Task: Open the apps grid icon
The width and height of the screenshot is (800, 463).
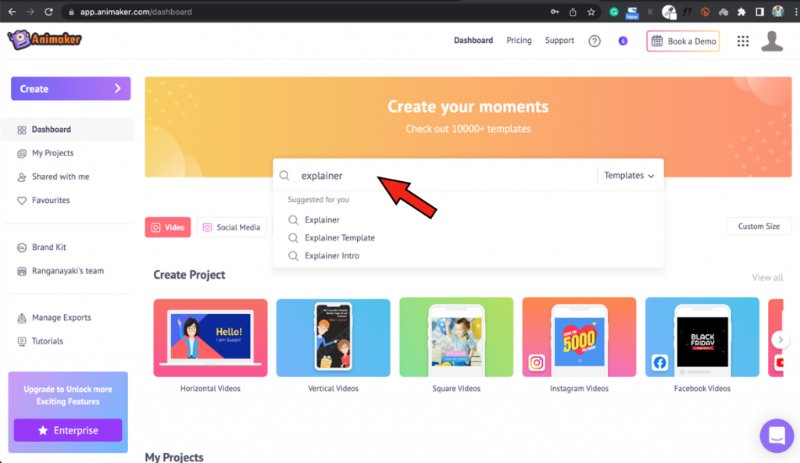Action: point(743,41)
